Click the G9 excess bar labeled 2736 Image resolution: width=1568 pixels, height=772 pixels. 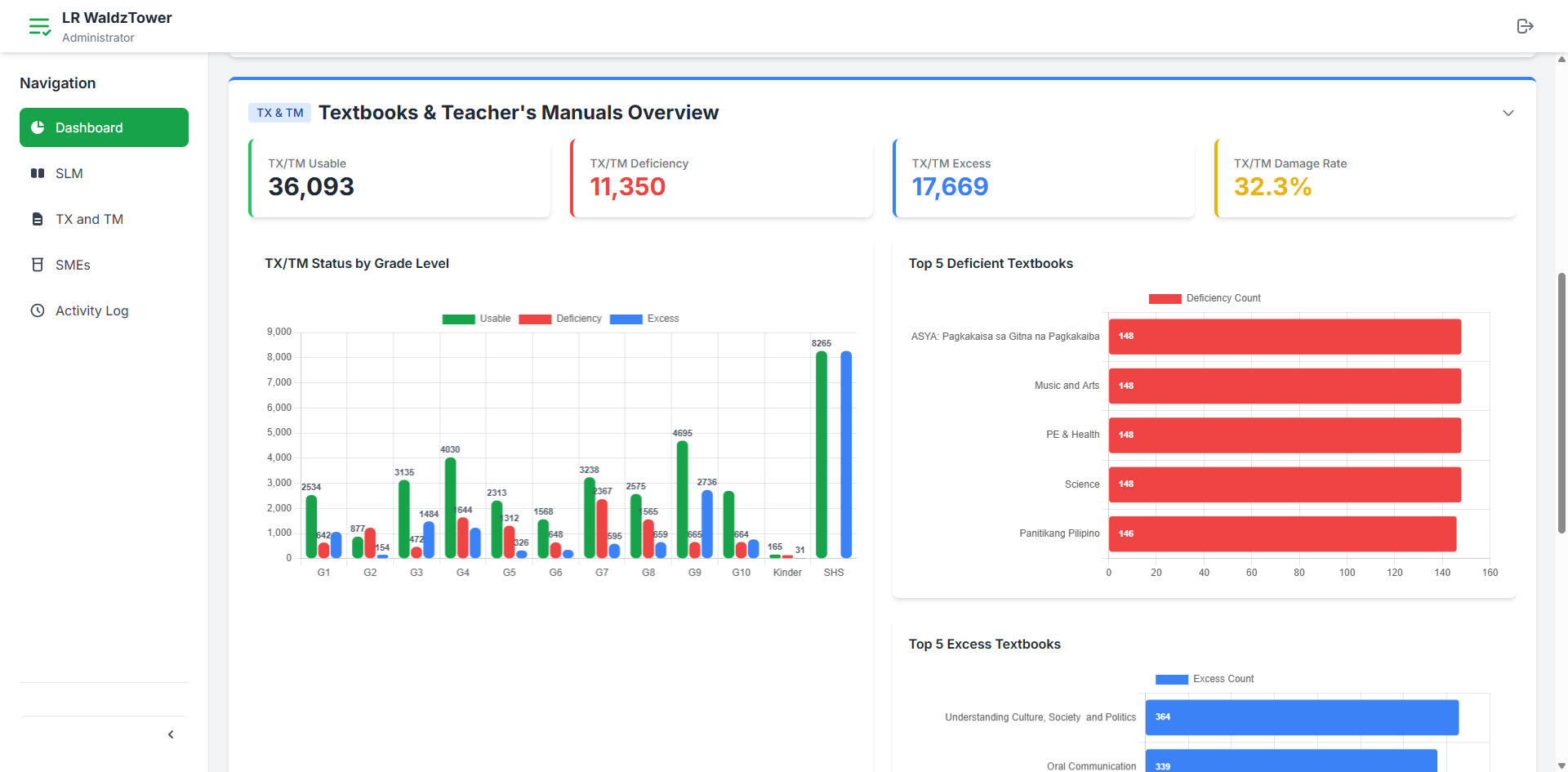[707, 524]
